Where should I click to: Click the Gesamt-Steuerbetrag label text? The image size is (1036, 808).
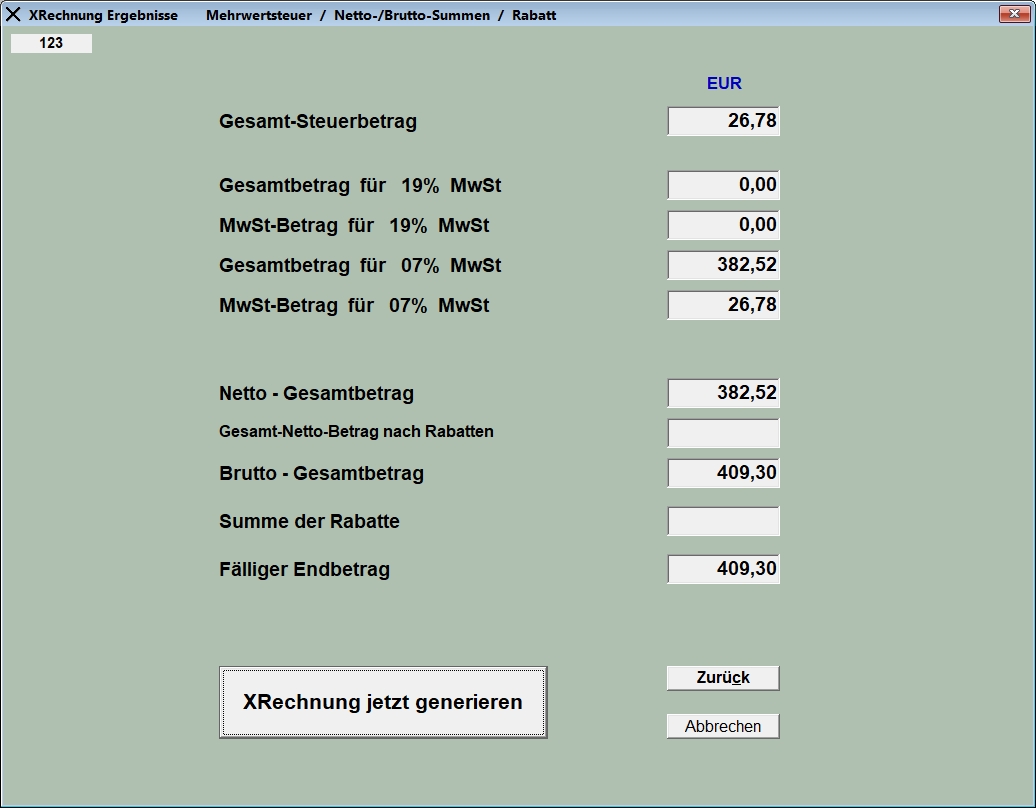318,122
